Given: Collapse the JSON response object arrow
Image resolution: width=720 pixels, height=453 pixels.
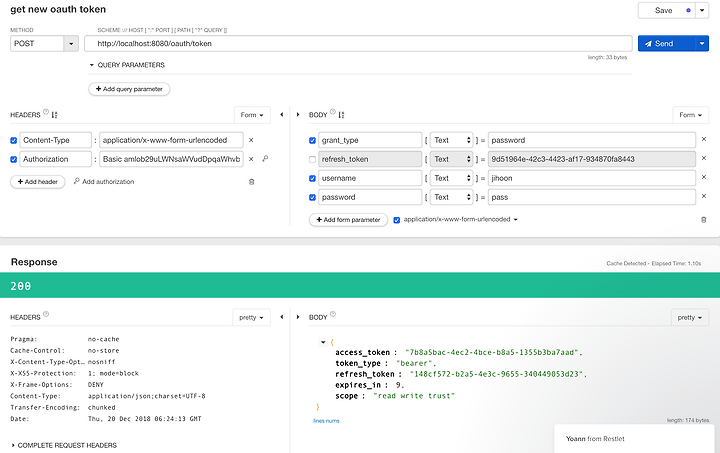Looking at the screenshot, I should tap(323, 342).
